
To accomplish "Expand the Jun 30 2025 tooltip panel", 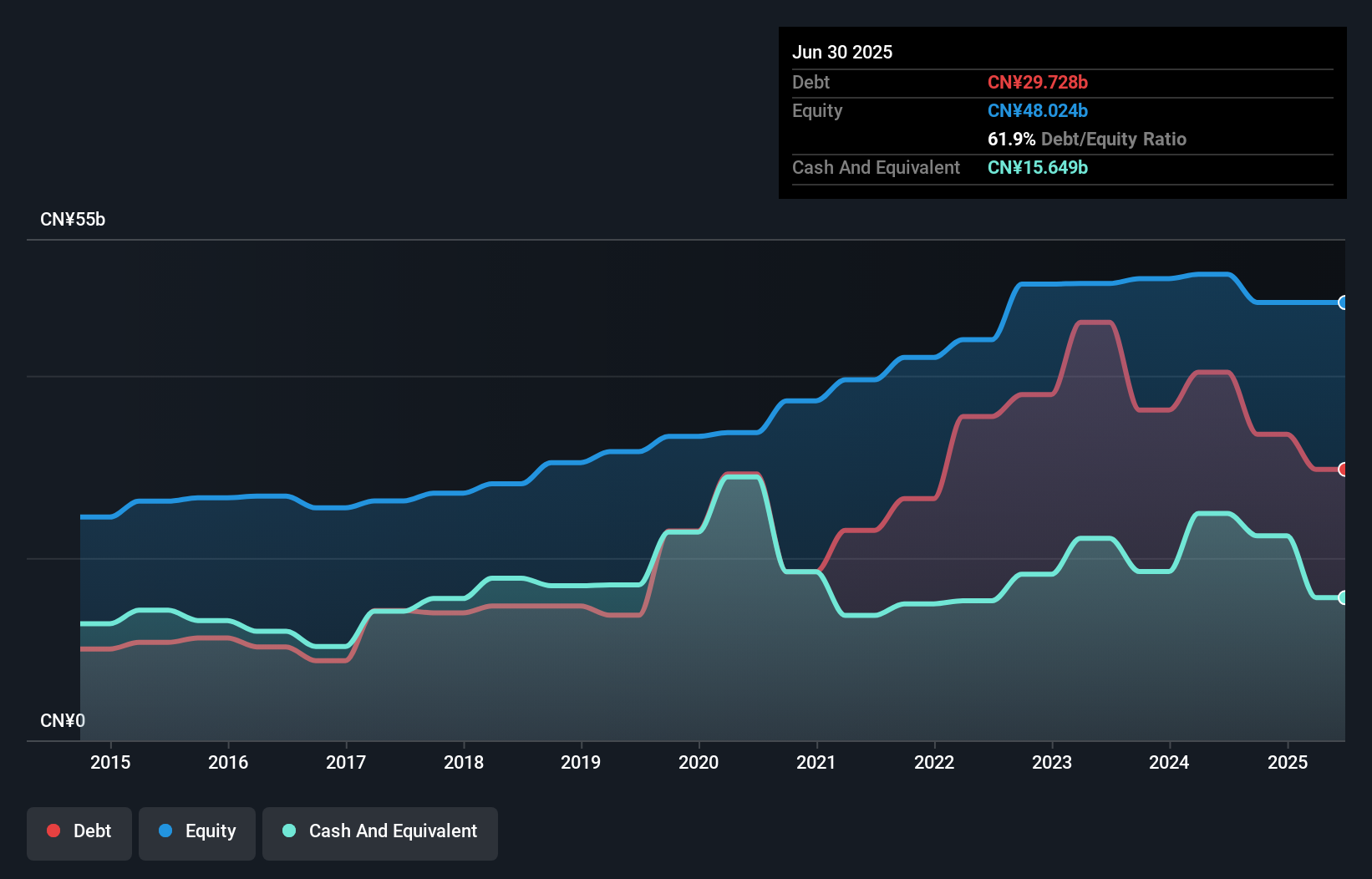I will (843, 51).
